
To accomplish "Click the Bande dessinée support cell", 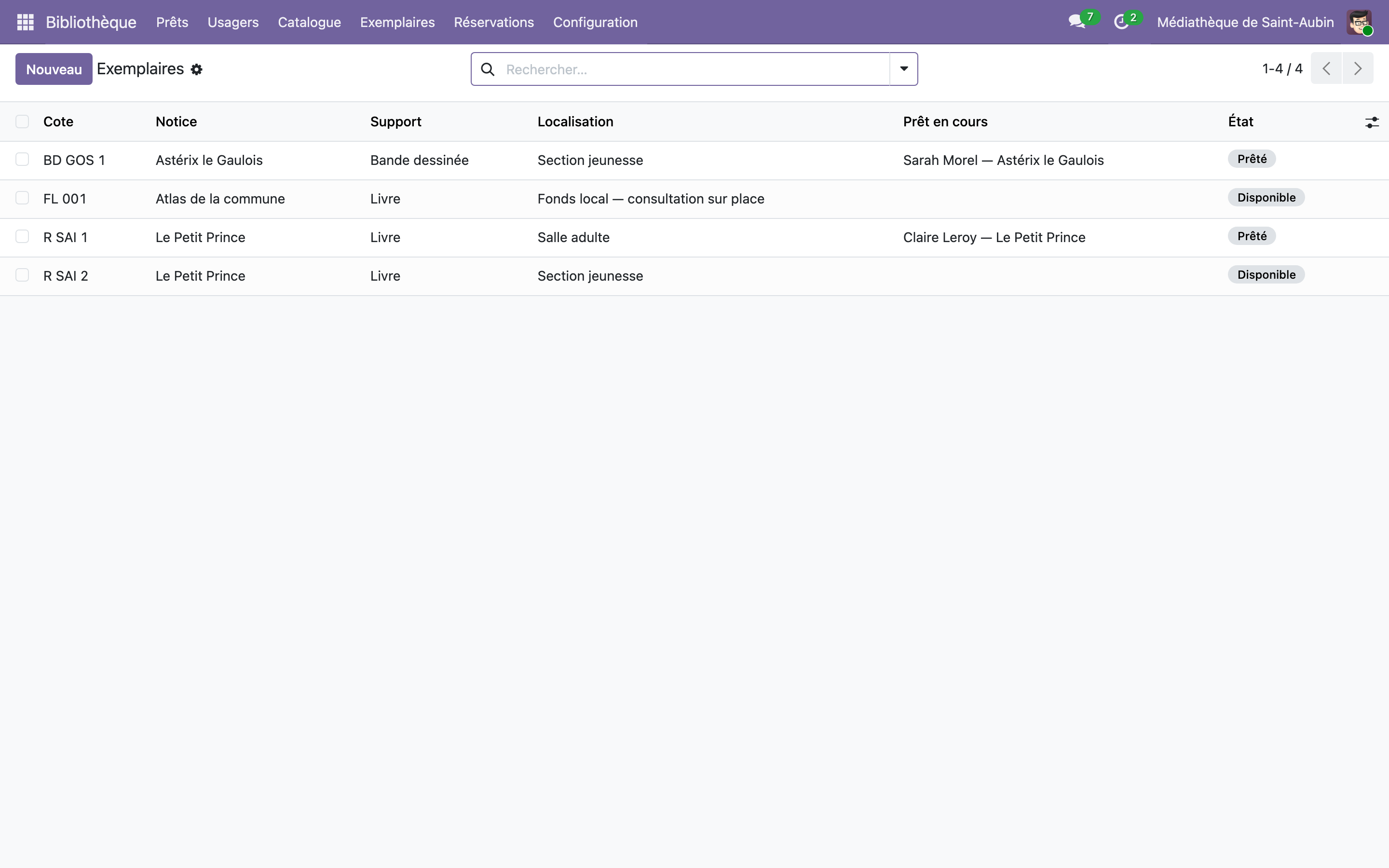I will coord(419,160).
